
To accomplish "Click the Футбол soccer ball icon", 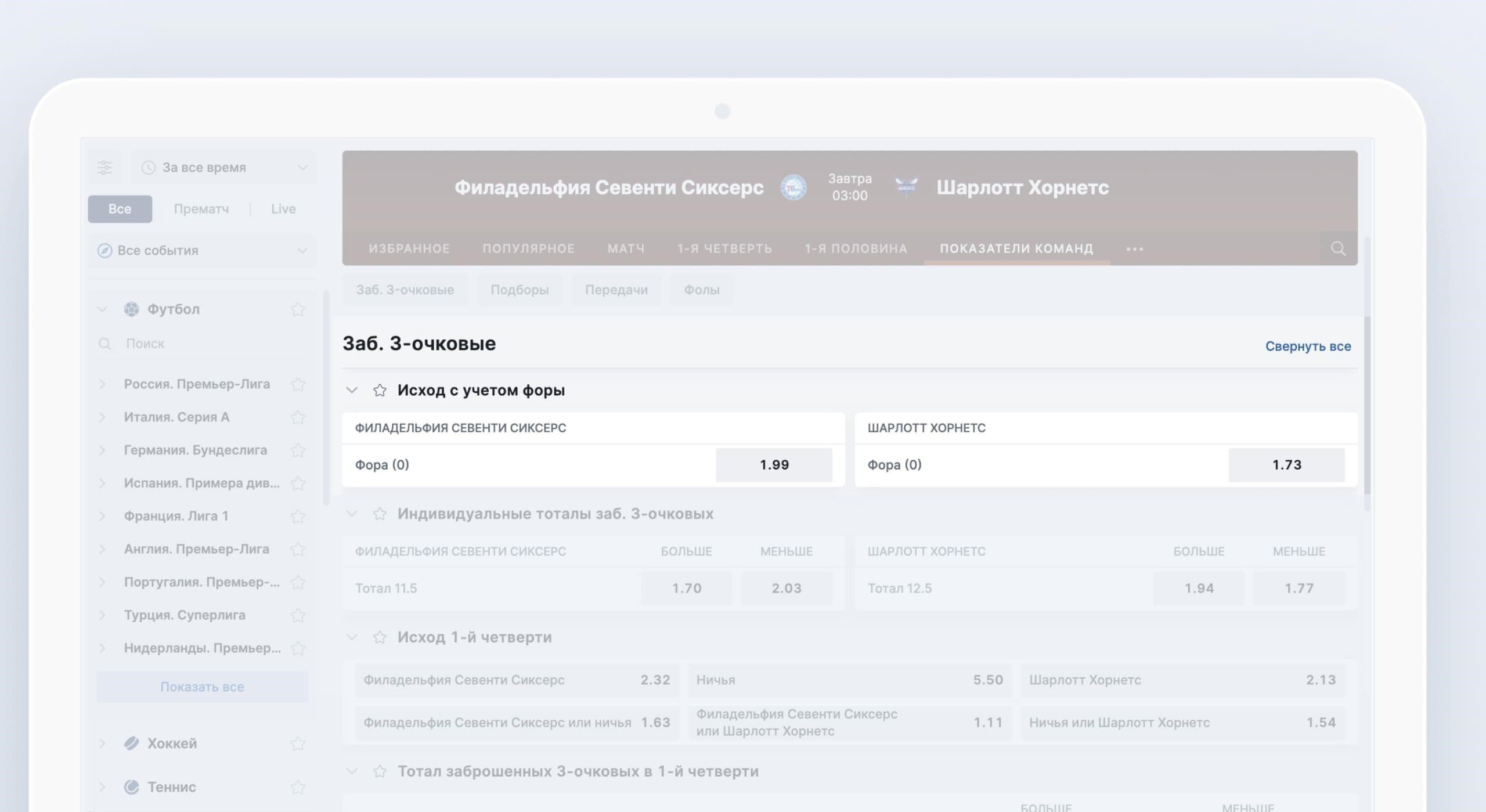I will (x=132, y=309).
